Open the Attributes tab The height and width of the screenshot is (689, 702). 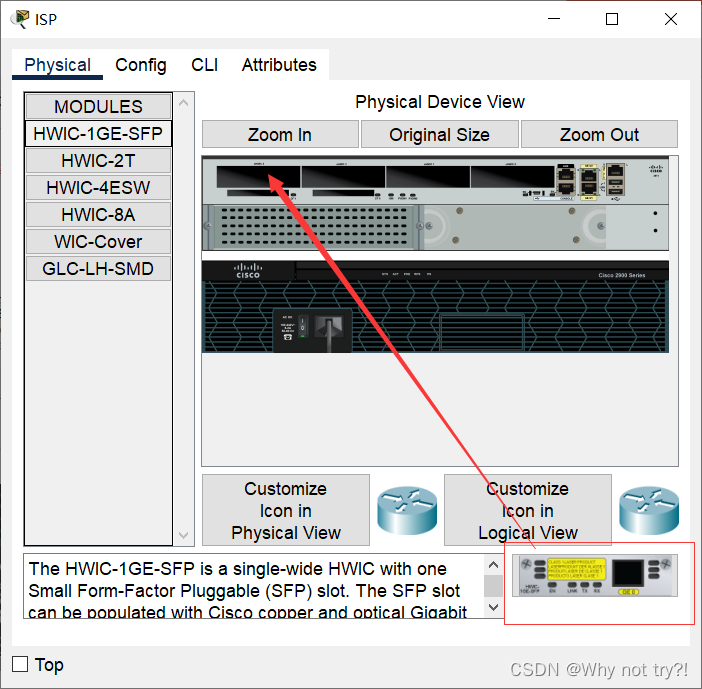(x=279, y=65)
